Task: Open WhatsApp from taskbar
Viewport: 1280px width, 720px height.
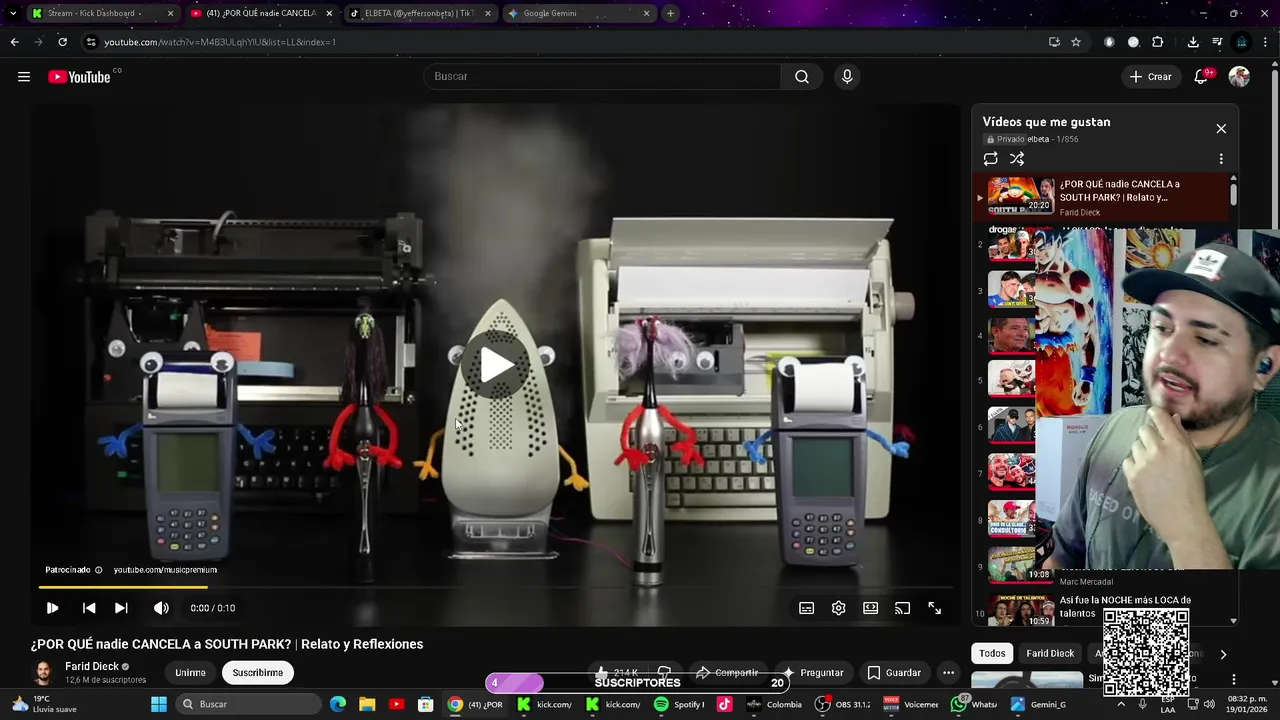Action: coord(974,704)
